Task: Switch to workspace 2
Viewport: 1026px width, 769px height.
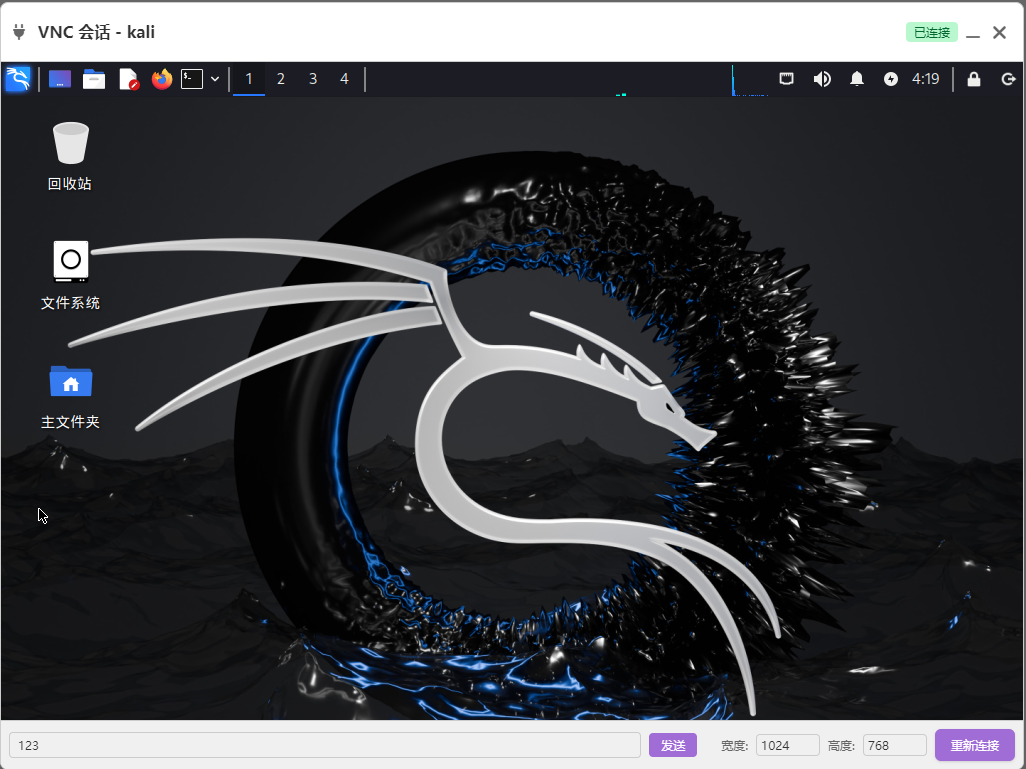Action: [x=281, y=79]
